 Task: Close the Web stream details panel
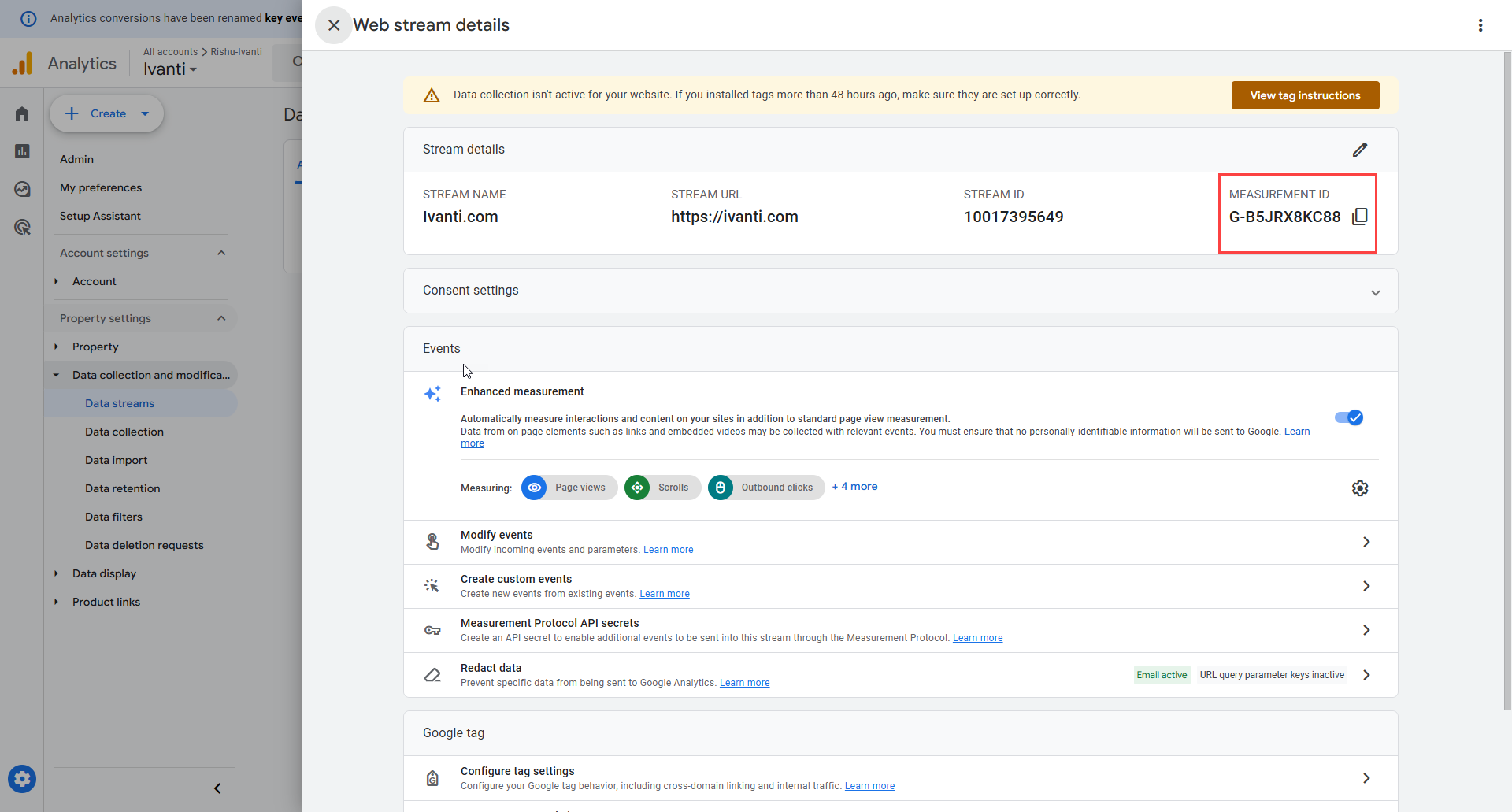tap(334, 25)
